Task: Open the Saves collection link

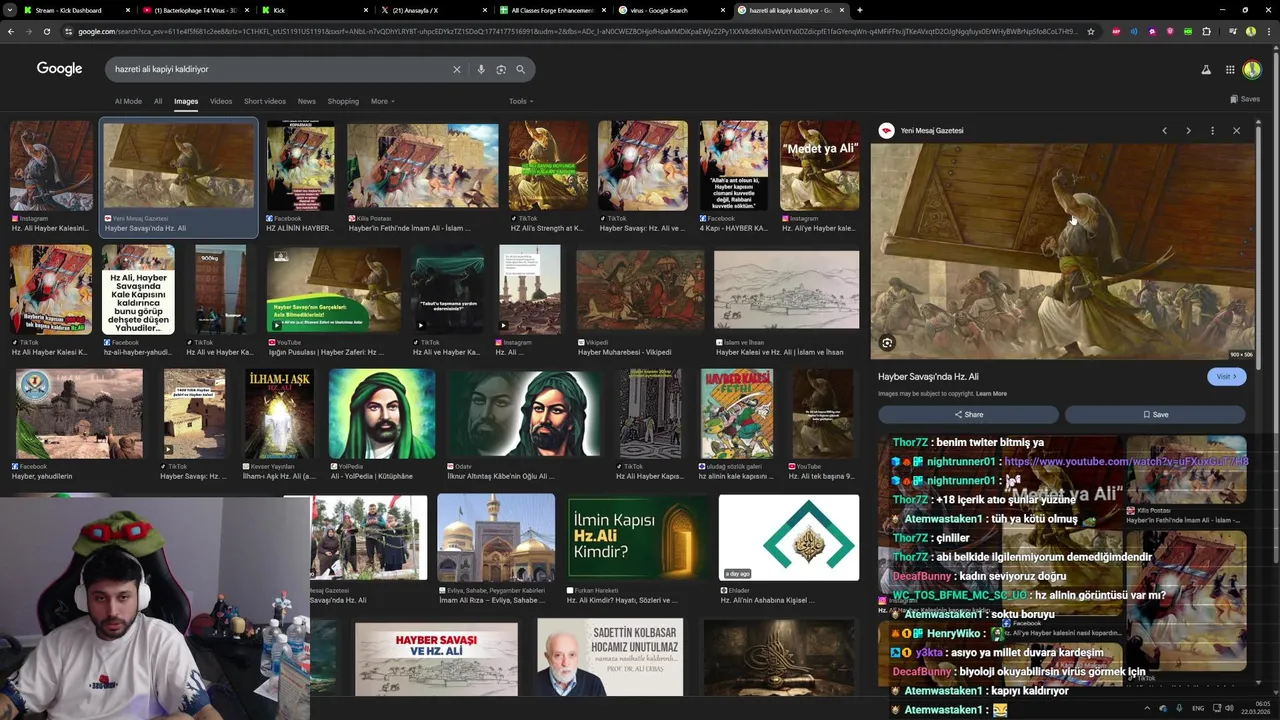Action: [1244, 99]
